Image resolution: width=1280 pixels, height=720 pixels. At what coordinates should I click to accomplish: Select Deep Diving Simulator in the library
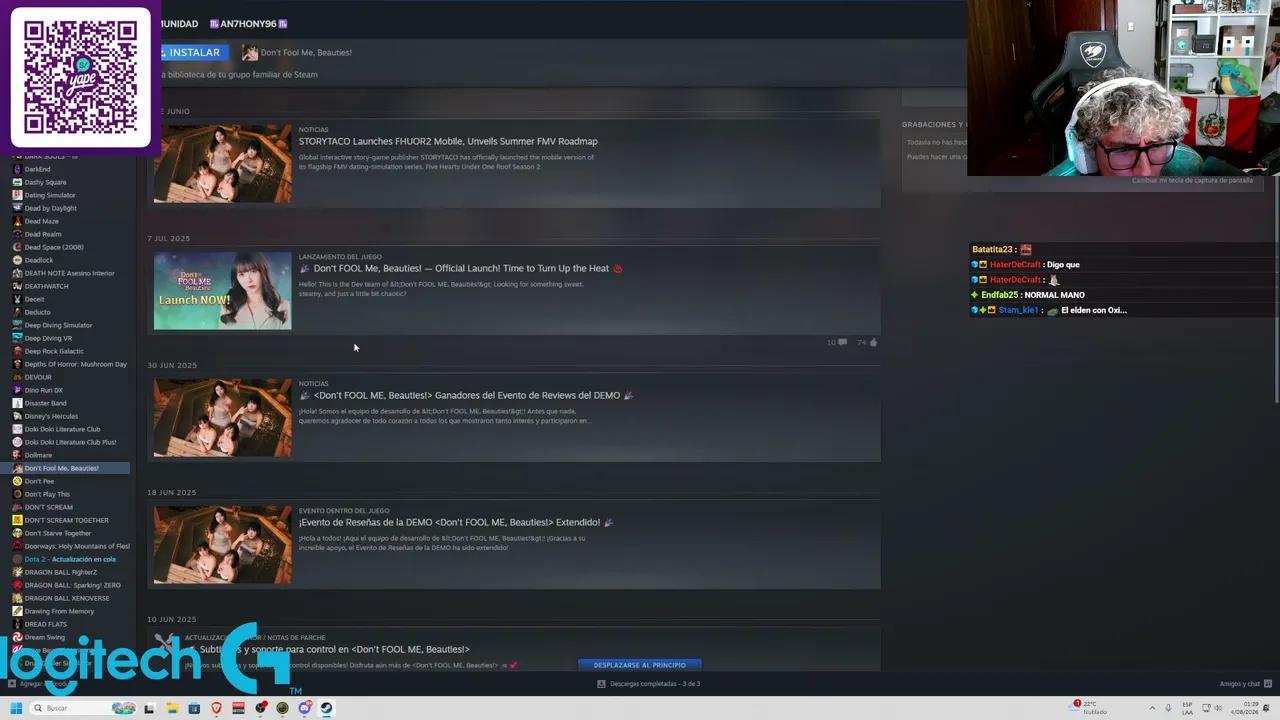[58, 325]
